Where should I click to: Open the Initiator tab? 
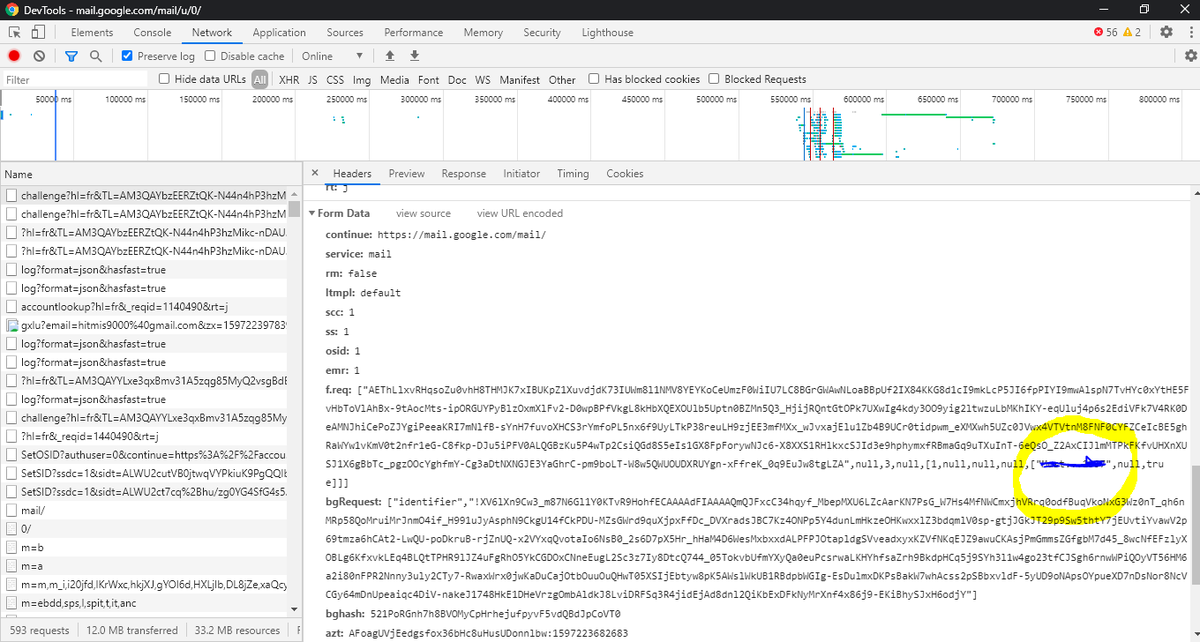(x=521, y=173)
